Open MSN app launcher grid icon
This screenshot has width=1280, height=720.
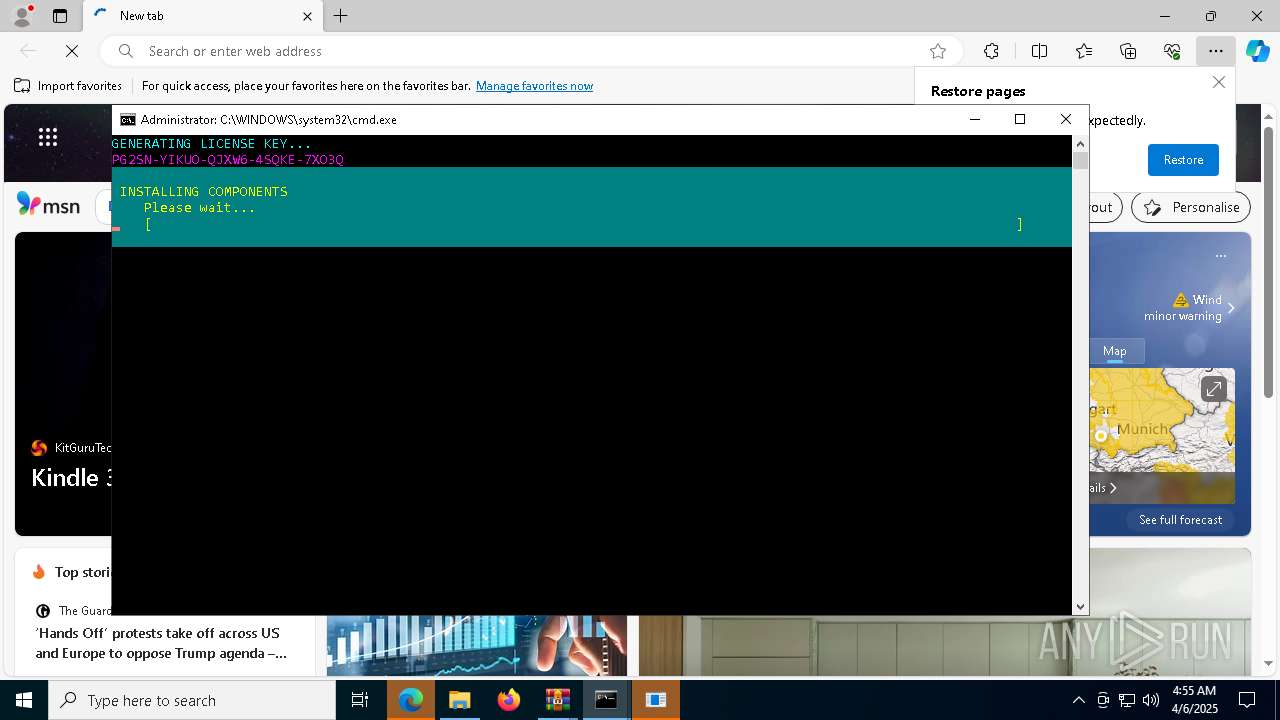tap(48, 137)
